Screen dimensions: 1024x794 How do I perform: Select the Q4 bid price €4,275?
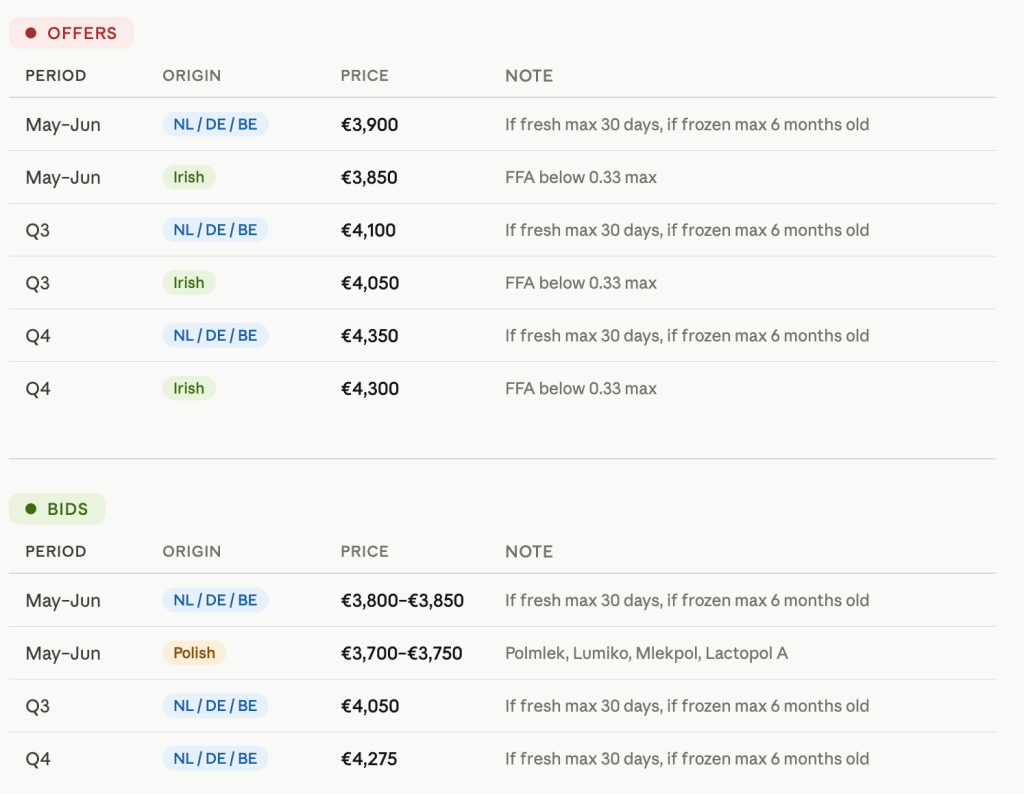369,759
